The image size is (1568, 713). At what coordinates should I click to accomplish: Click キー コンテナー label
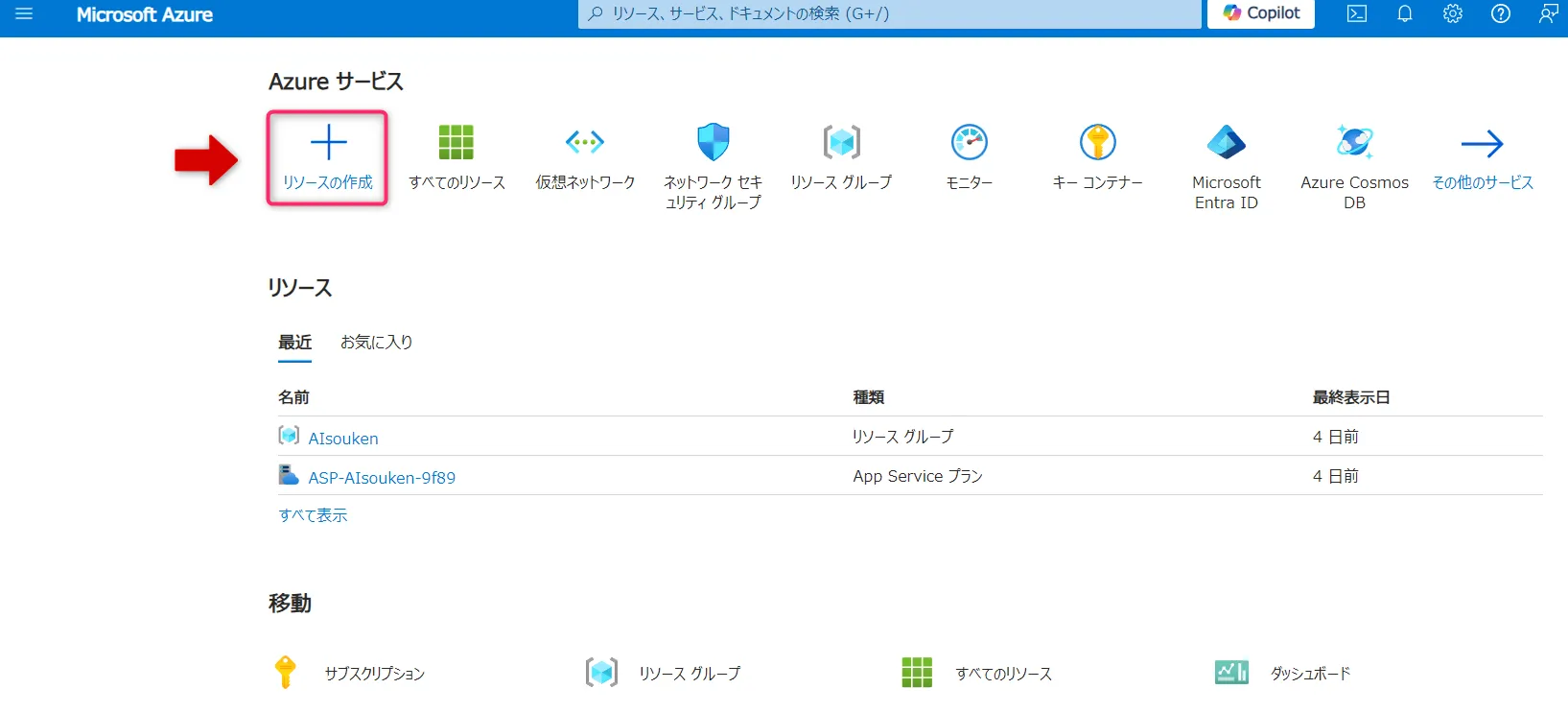pyautogui.click(x=1098, y=182)
